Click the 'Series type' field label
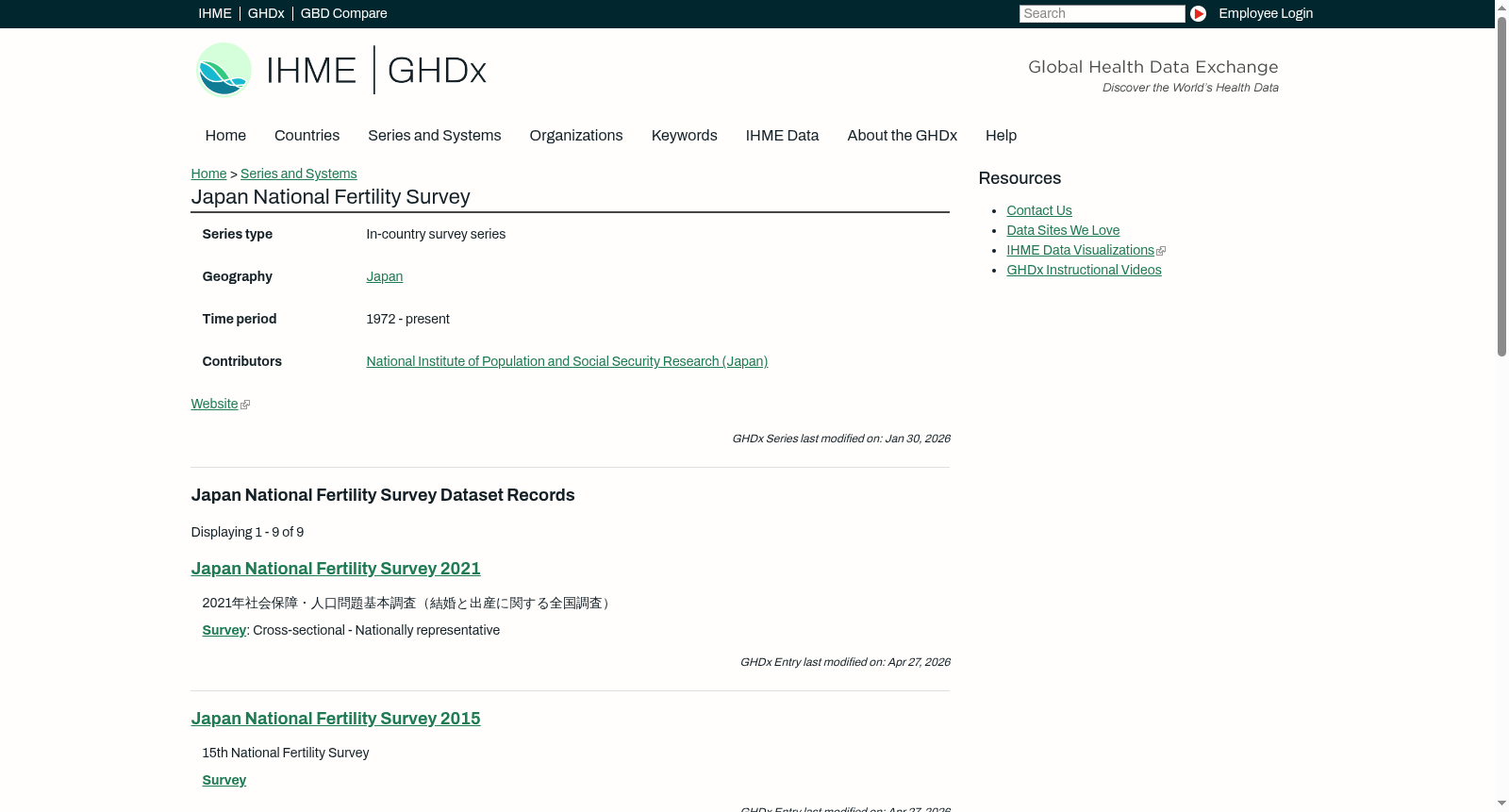Image resolution: width=1509 pixels, height=812 pixels. pyautogui.click(x=237, y=234)
